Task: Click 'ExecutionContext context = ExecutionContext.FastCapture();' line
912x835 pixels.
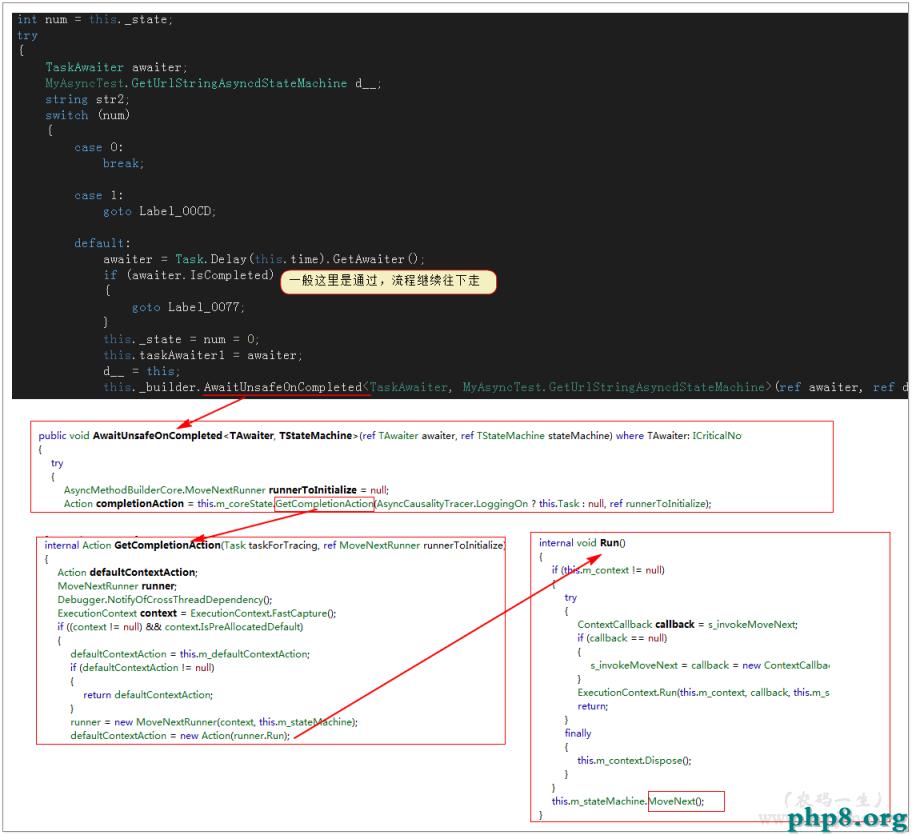Action: point(197,613)
